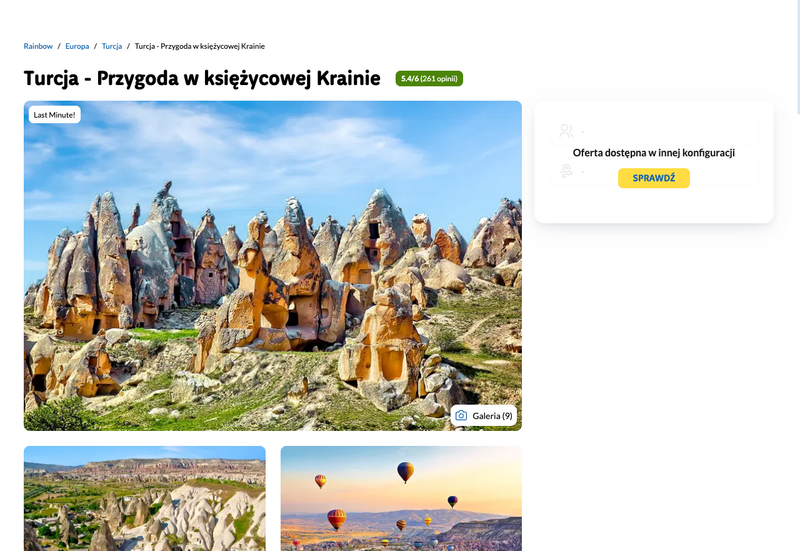Click the location pin icon in the booking card
The height and width of the screenshot is (551, 800).
pos(566,170)
